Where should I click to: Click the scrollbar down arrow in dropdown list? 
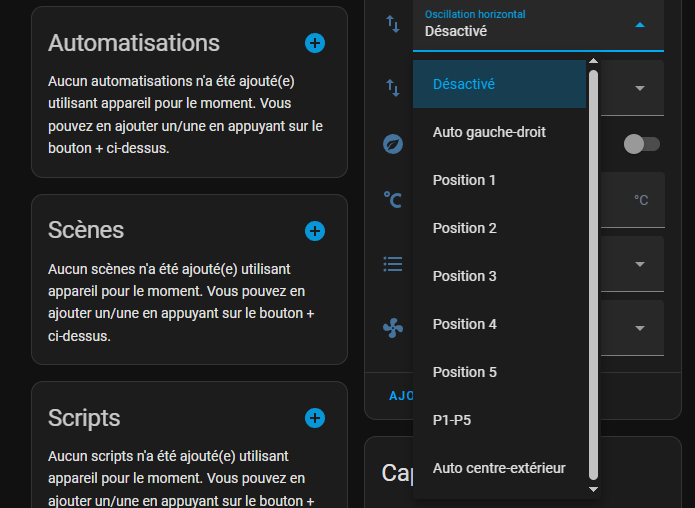[593, 489]
